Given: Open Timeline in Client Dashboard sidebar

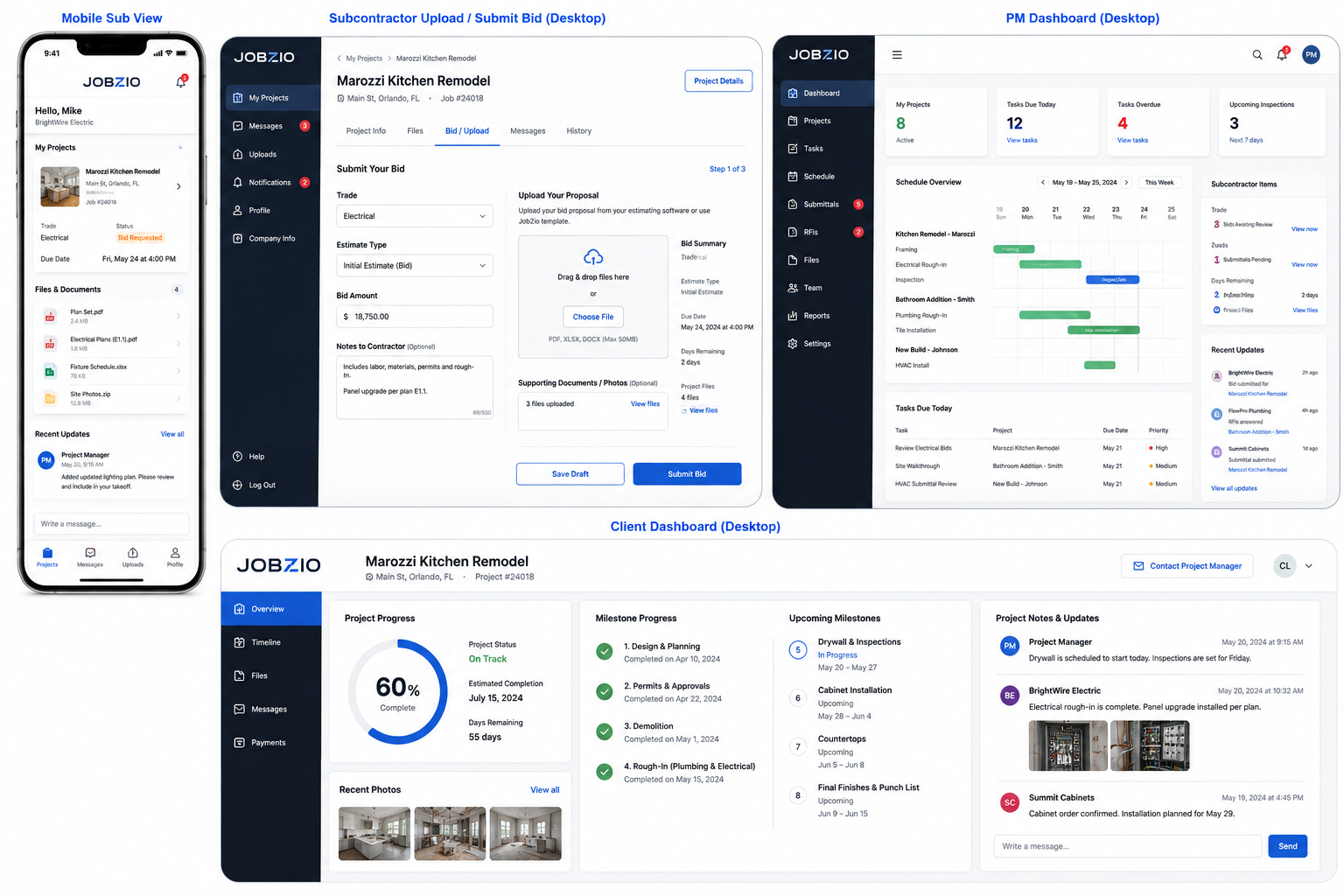Looking at the screenshot, I should [271, 642].
